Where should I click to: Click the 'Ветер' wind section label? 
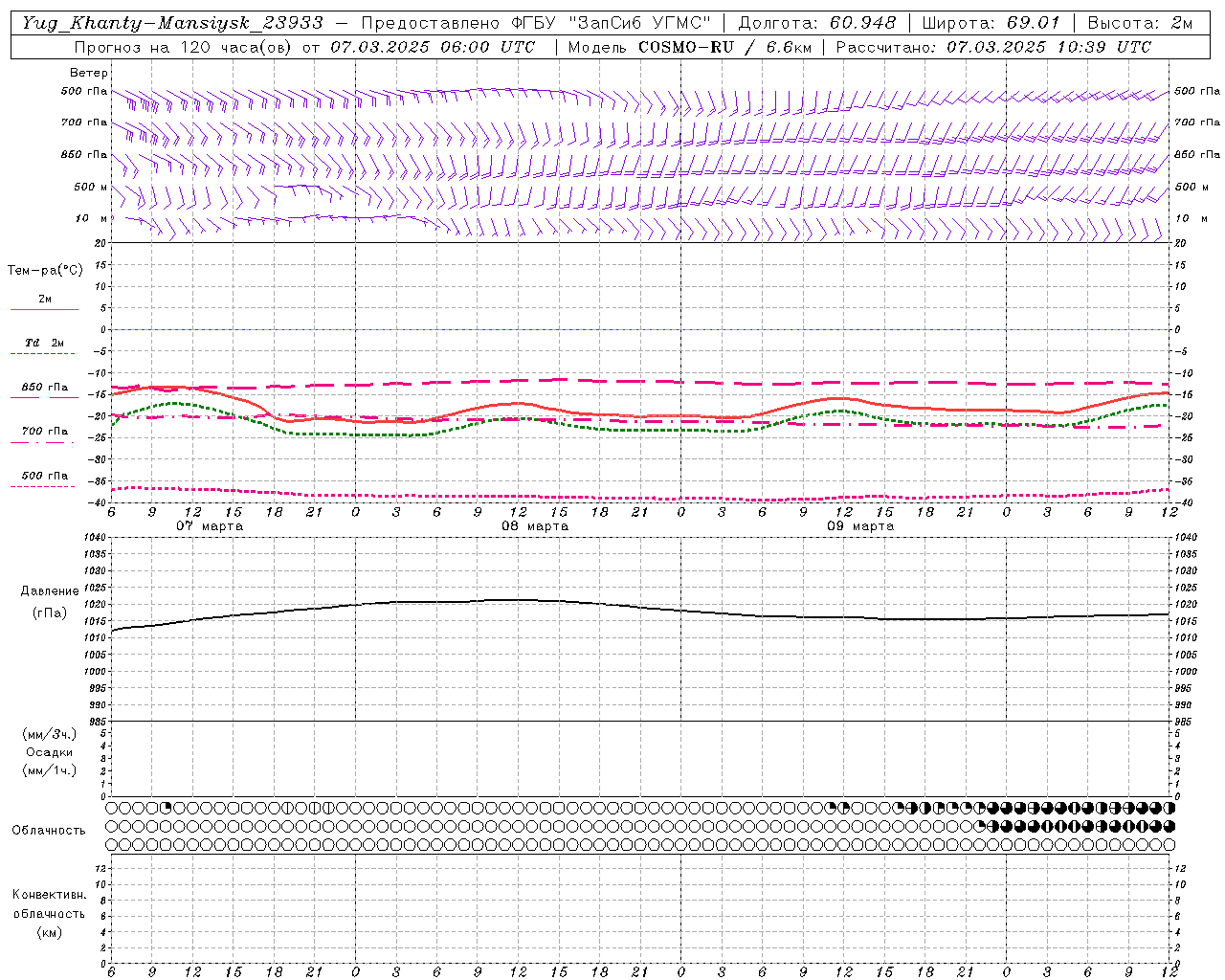click(89, 73)
